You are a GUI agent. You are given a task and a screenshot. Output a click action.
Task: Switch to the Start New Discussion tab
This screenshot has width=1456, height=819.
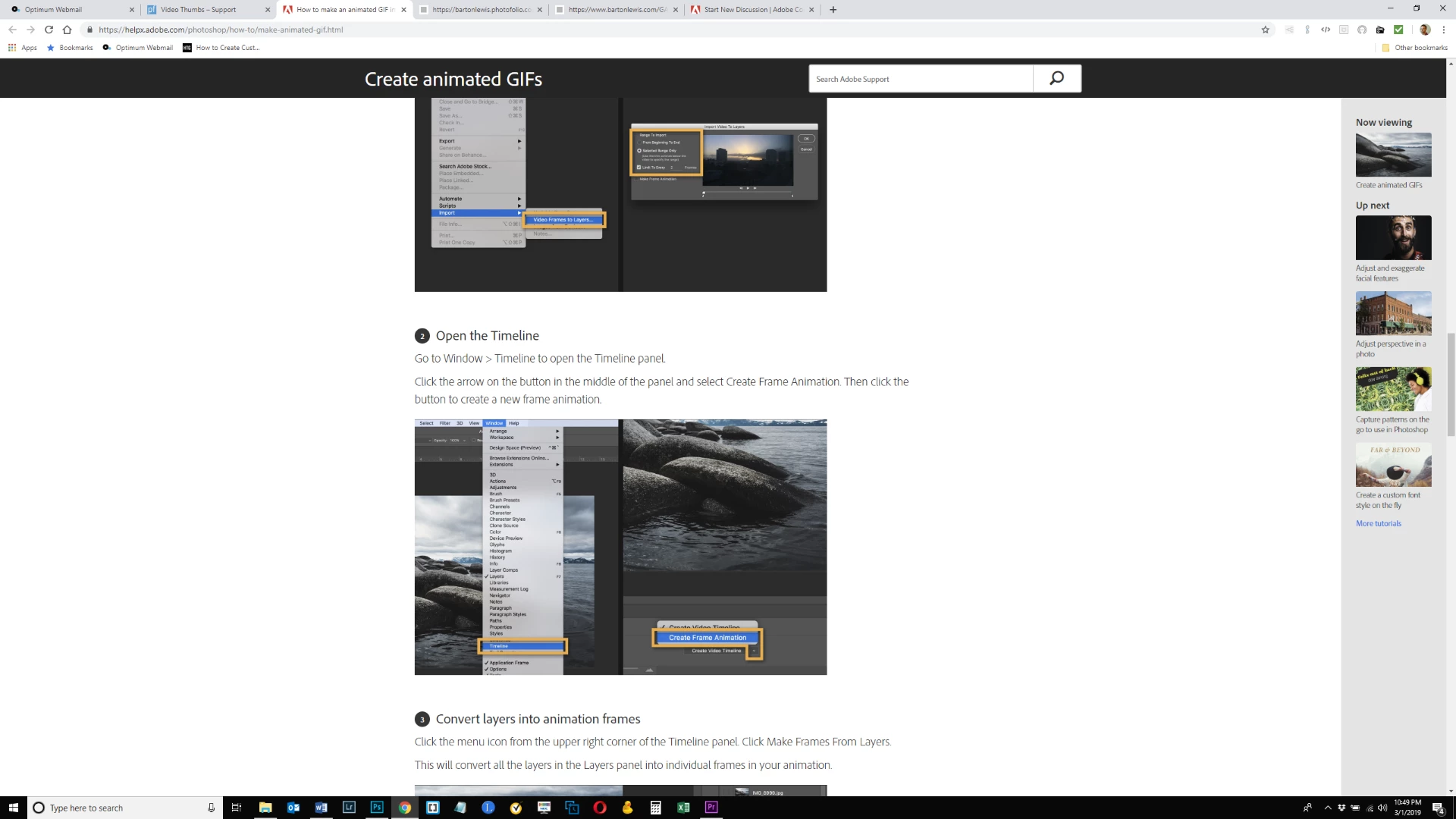(x=752, y=10)
